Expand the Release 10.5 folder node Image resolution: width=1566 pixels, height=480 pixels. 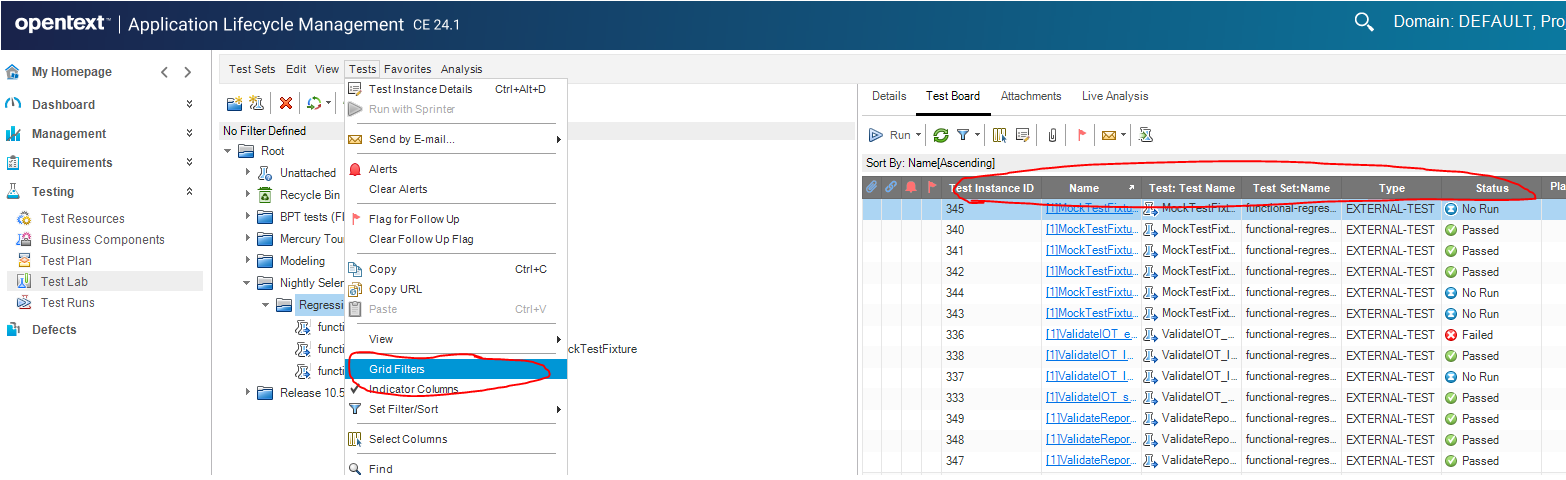248,393
